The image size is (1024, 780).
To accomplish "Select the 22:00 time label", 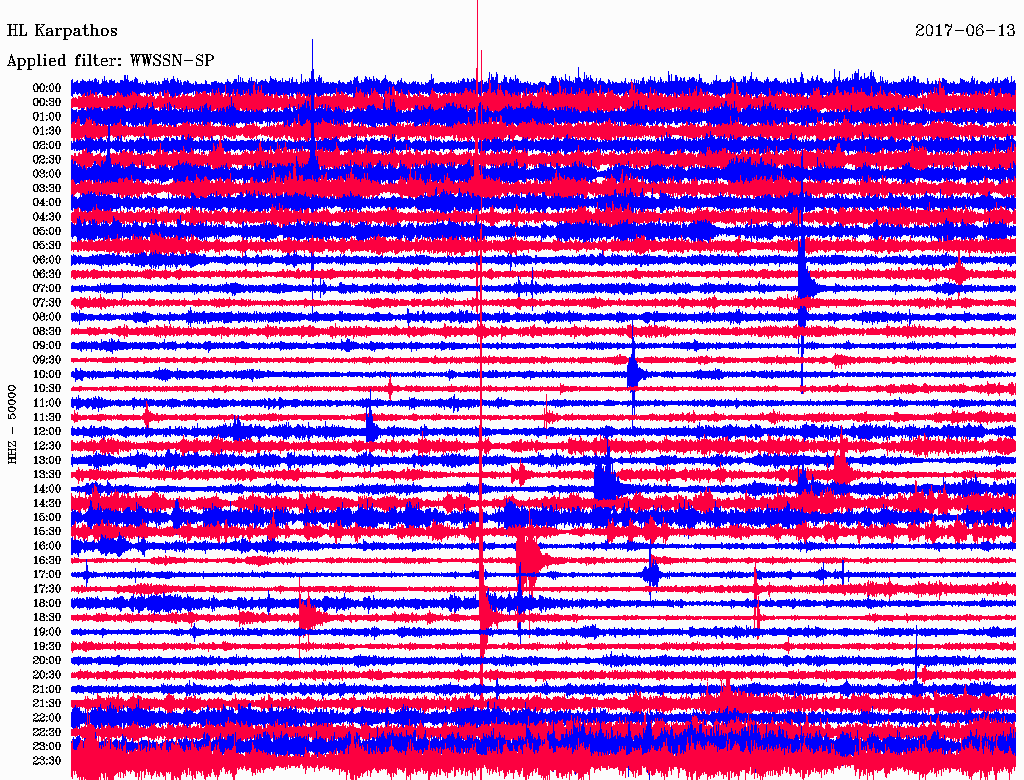I will (x=47, y=718).
